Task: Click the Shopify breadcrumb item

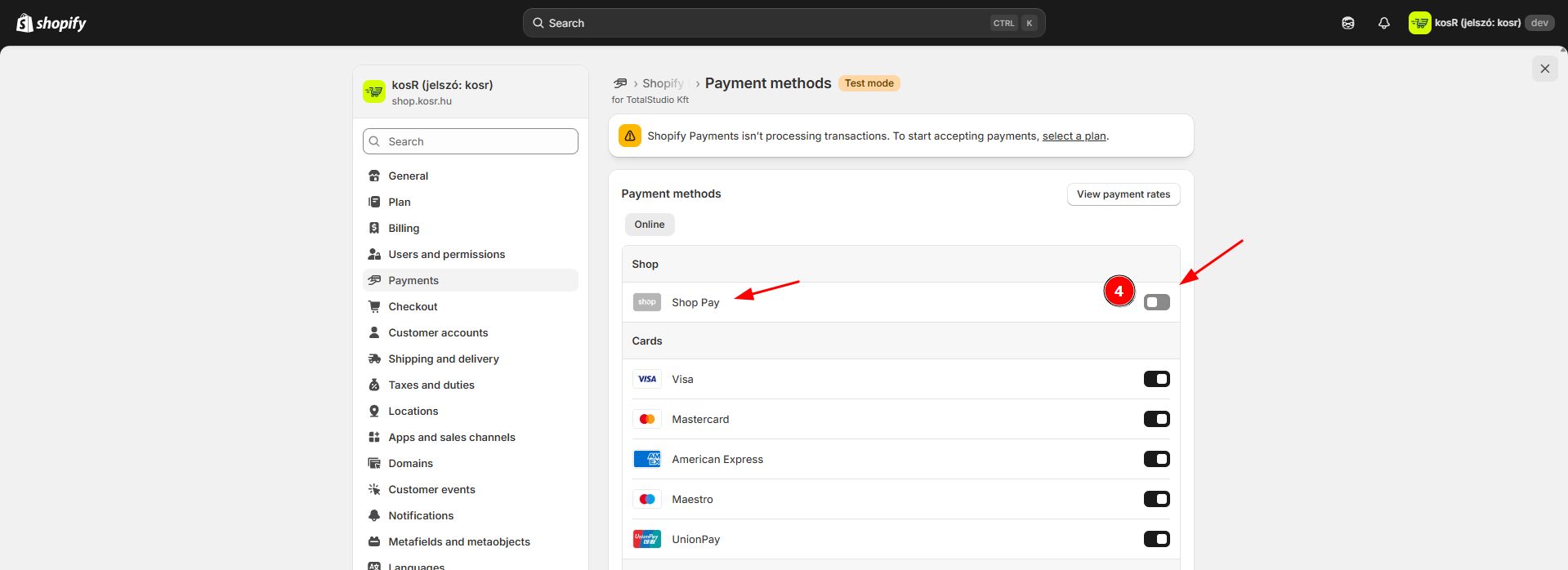Action: [663, 83]
